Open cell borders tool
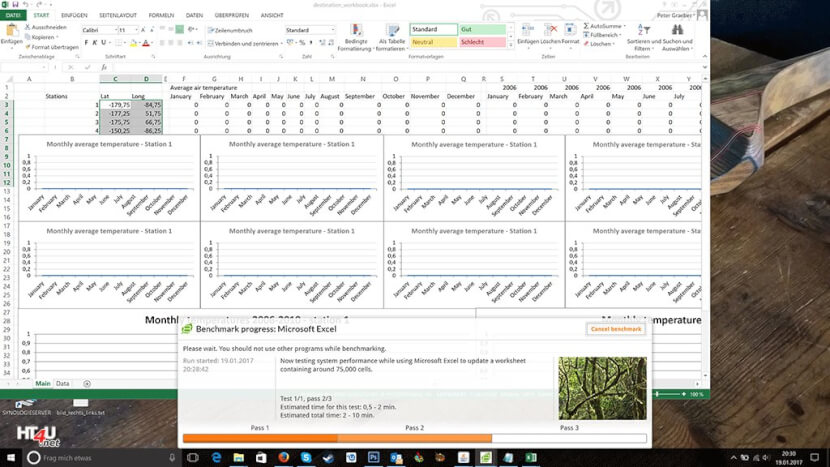This screenshot has height=467, width=830. coord(119,43)
